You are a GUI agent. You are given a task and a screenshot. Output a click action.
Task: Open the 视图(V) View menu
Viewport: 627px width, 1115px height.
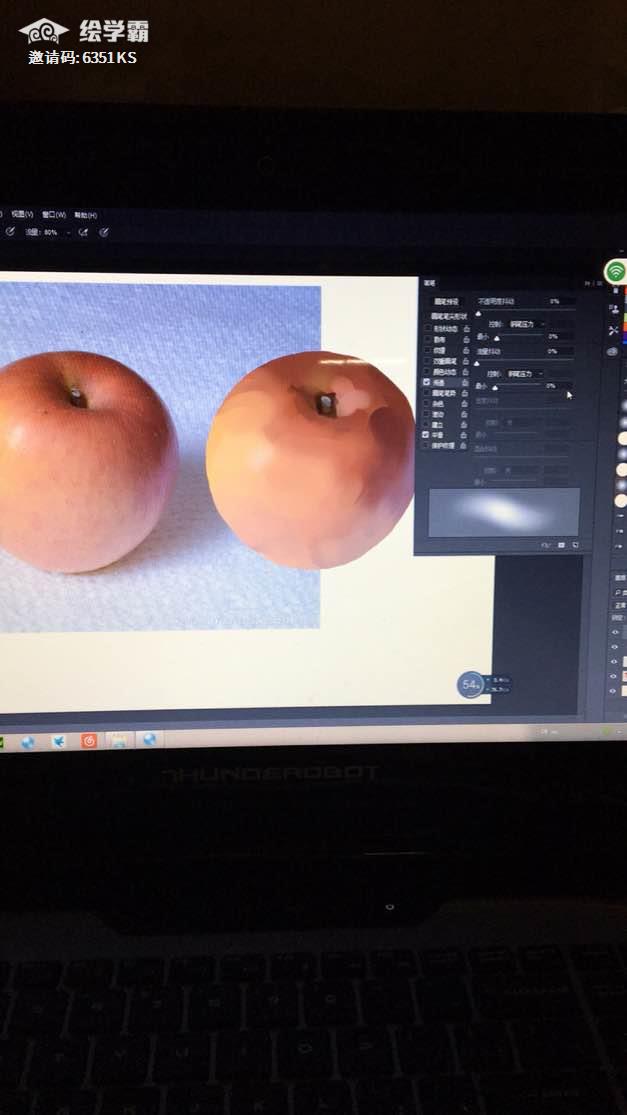tap(22, 213)
